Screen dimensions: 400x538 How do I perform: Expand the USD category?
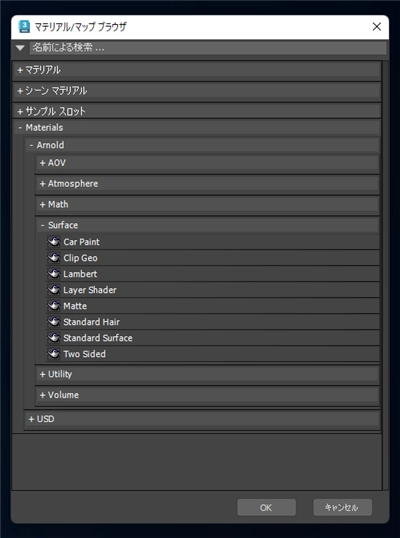202,419
